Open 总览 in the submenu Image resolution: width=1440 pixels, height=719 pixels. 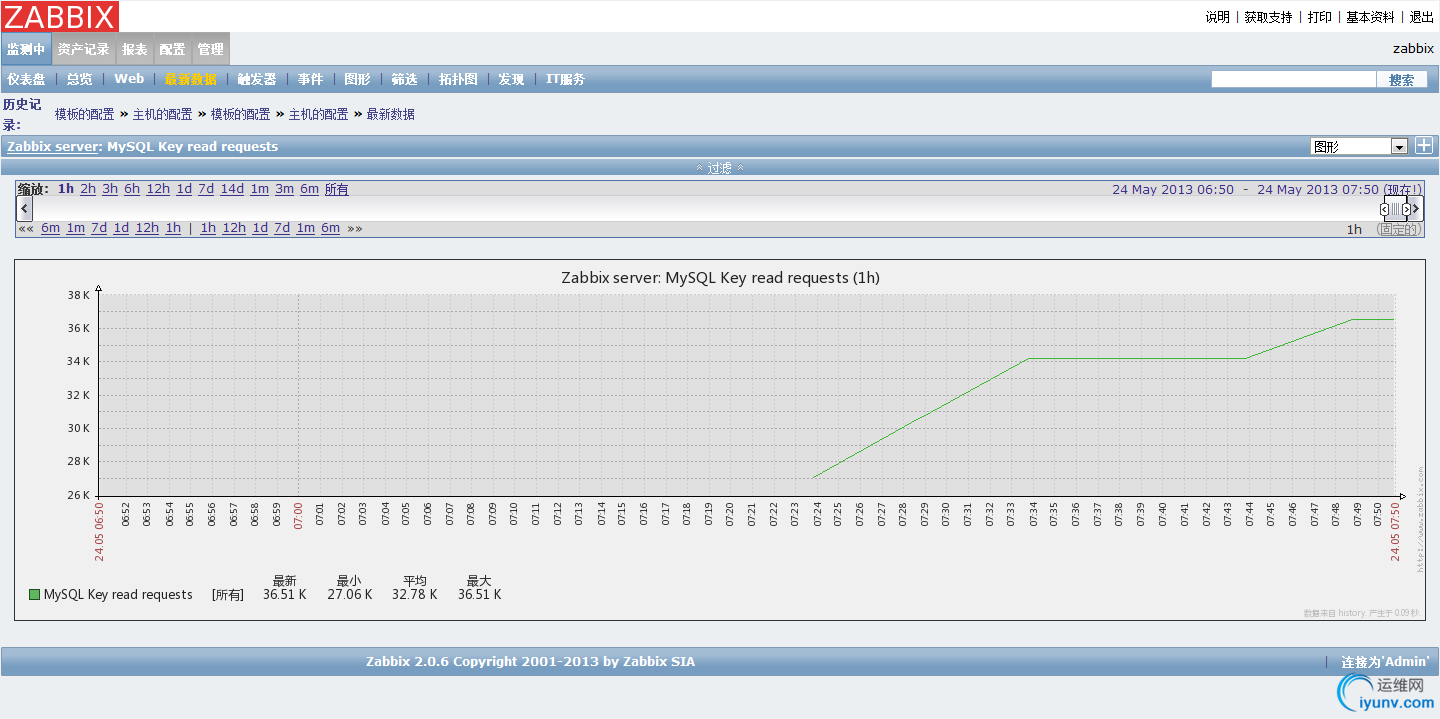point(80,79)
